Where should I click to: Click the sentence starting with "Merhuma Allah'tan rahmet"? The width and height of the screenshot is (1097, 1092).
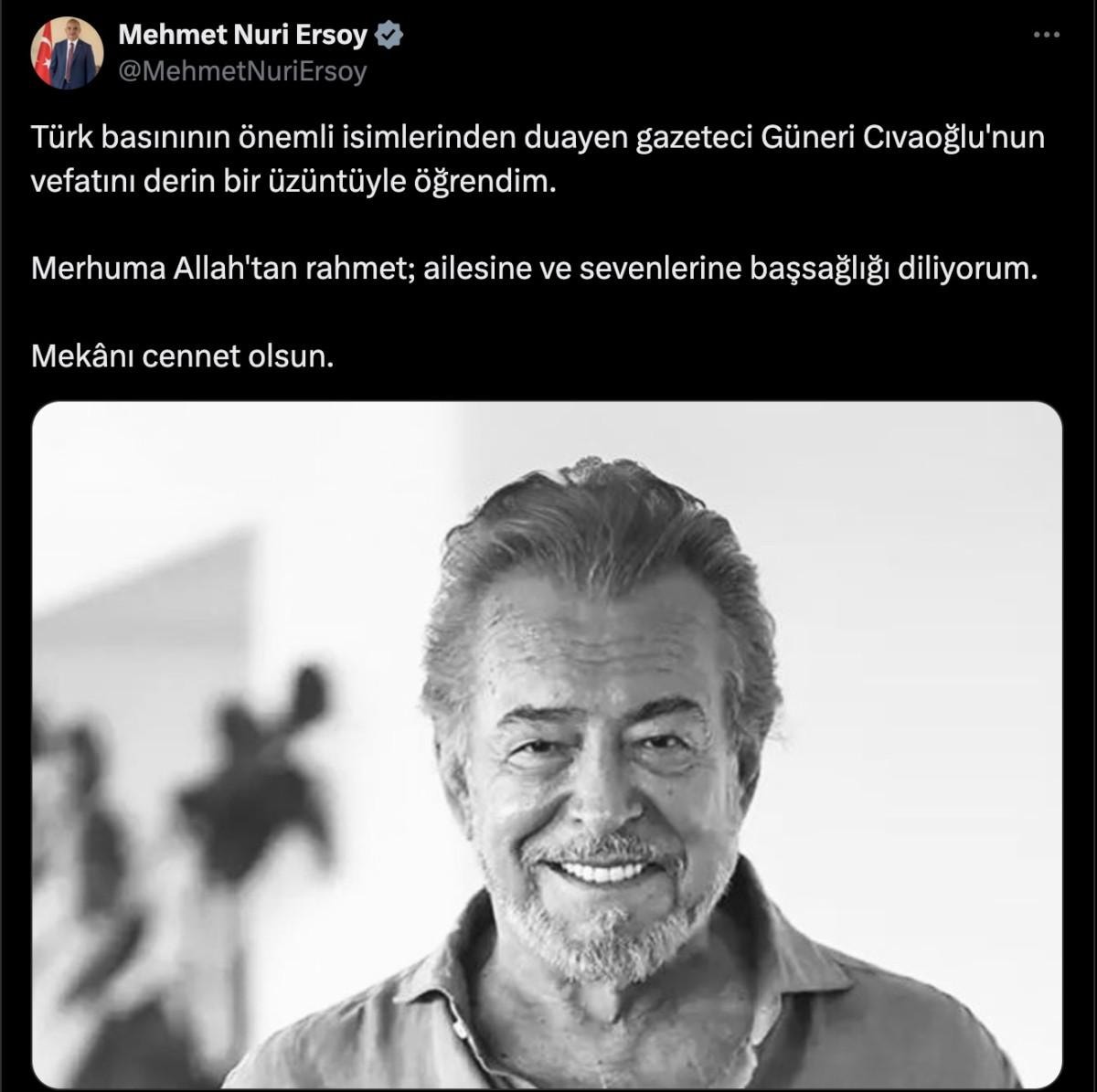(535, 270)
